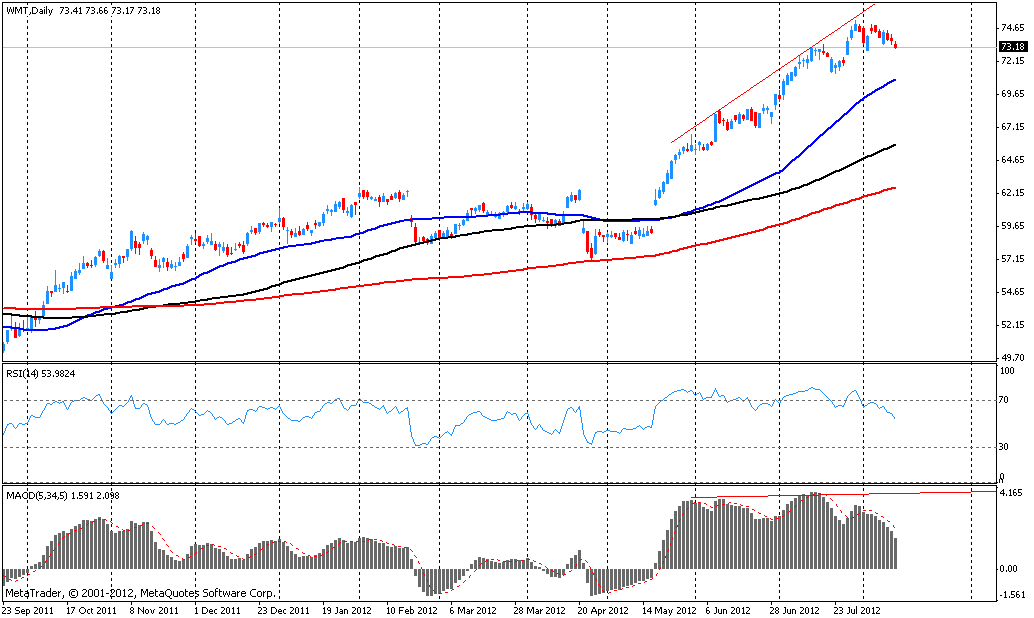This screenshot has height=618, width=1034.
Task: Click the 23 Sep 2011 date label
Action: coord(28,610)
